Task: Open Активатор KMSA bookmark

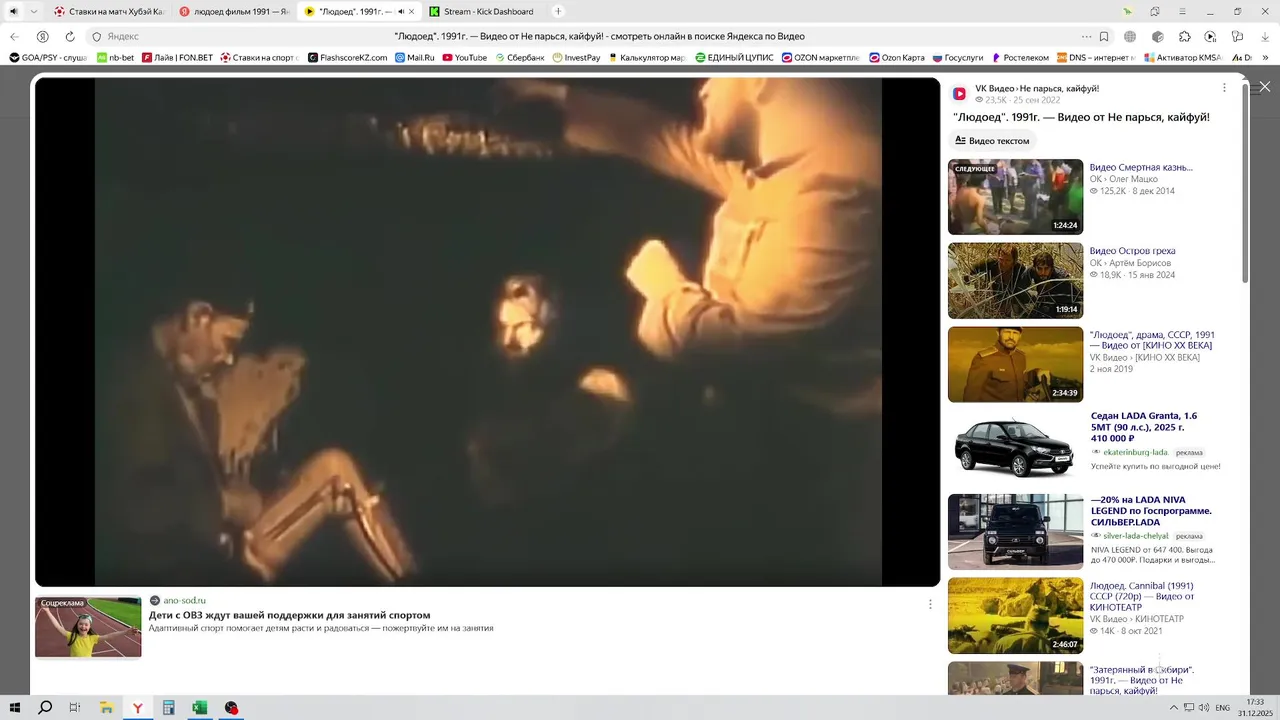Action: coord(1182,58)
